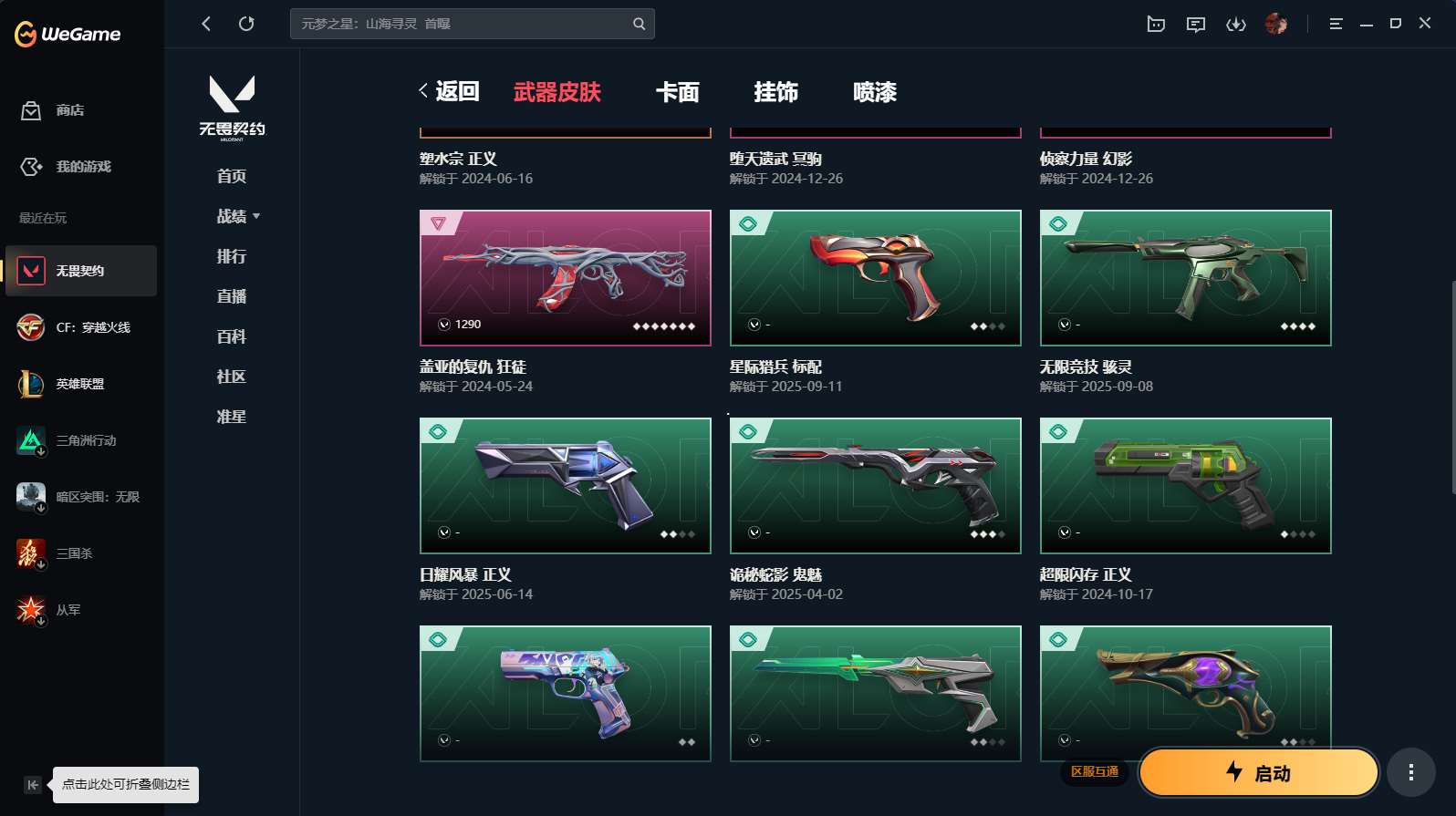Viewport: 1456px width, 816px height.
Task: Switch to the 挂饰 tab
Action: pyautogui.click(x=776, y=91)
